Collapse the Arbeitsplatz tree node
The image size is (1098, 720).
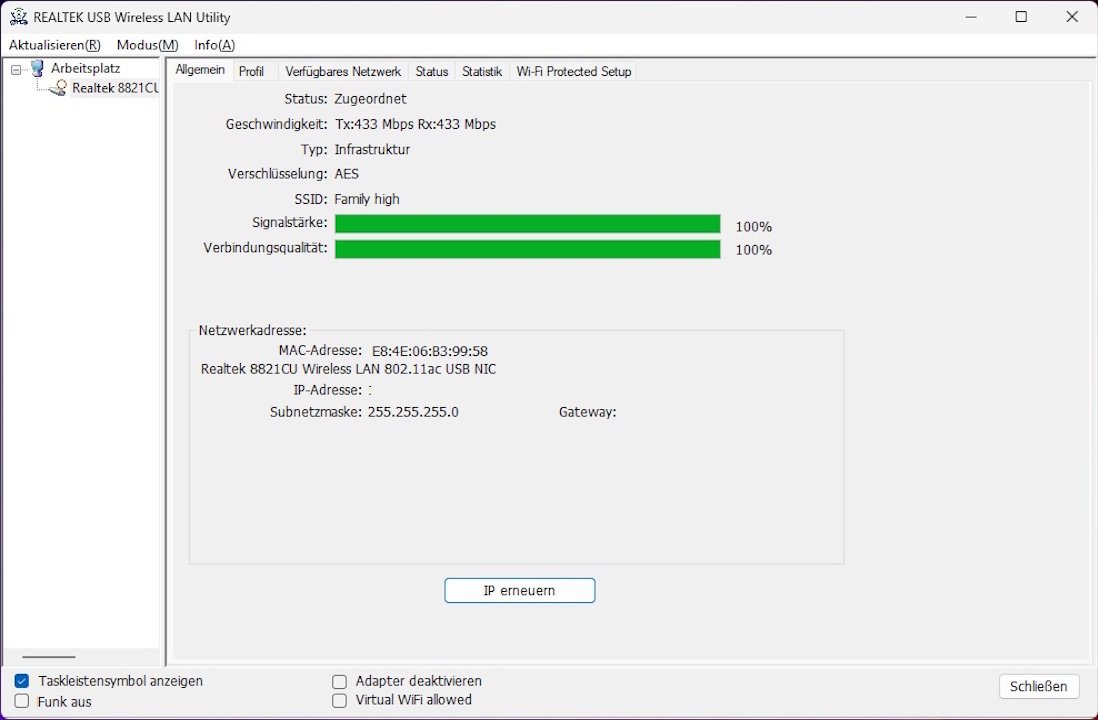(x=16, y=69)
